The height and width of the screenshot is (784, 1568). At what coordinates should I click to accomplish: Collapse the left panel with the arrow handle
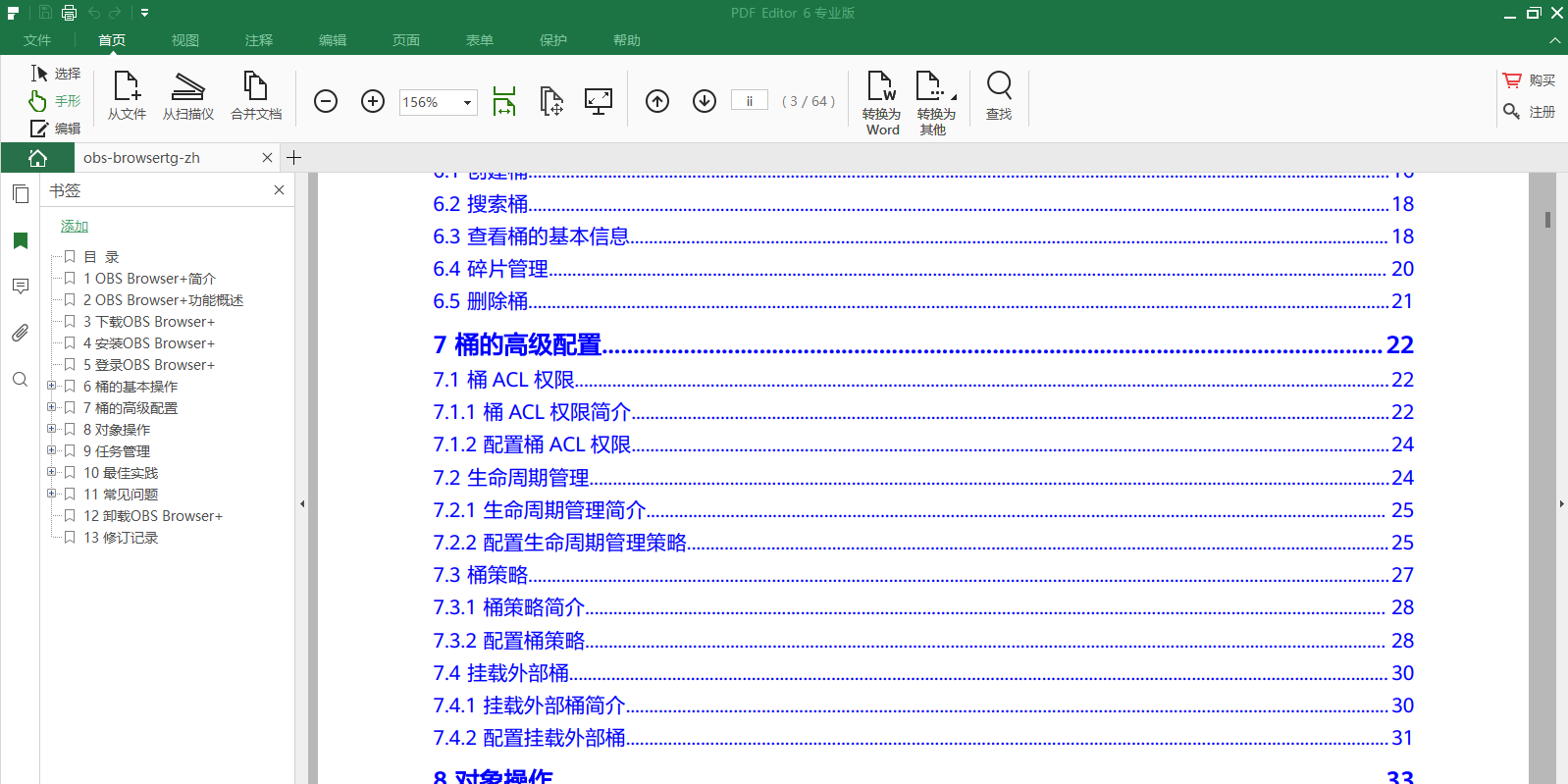pyautogui.click(x=302, y=504)
